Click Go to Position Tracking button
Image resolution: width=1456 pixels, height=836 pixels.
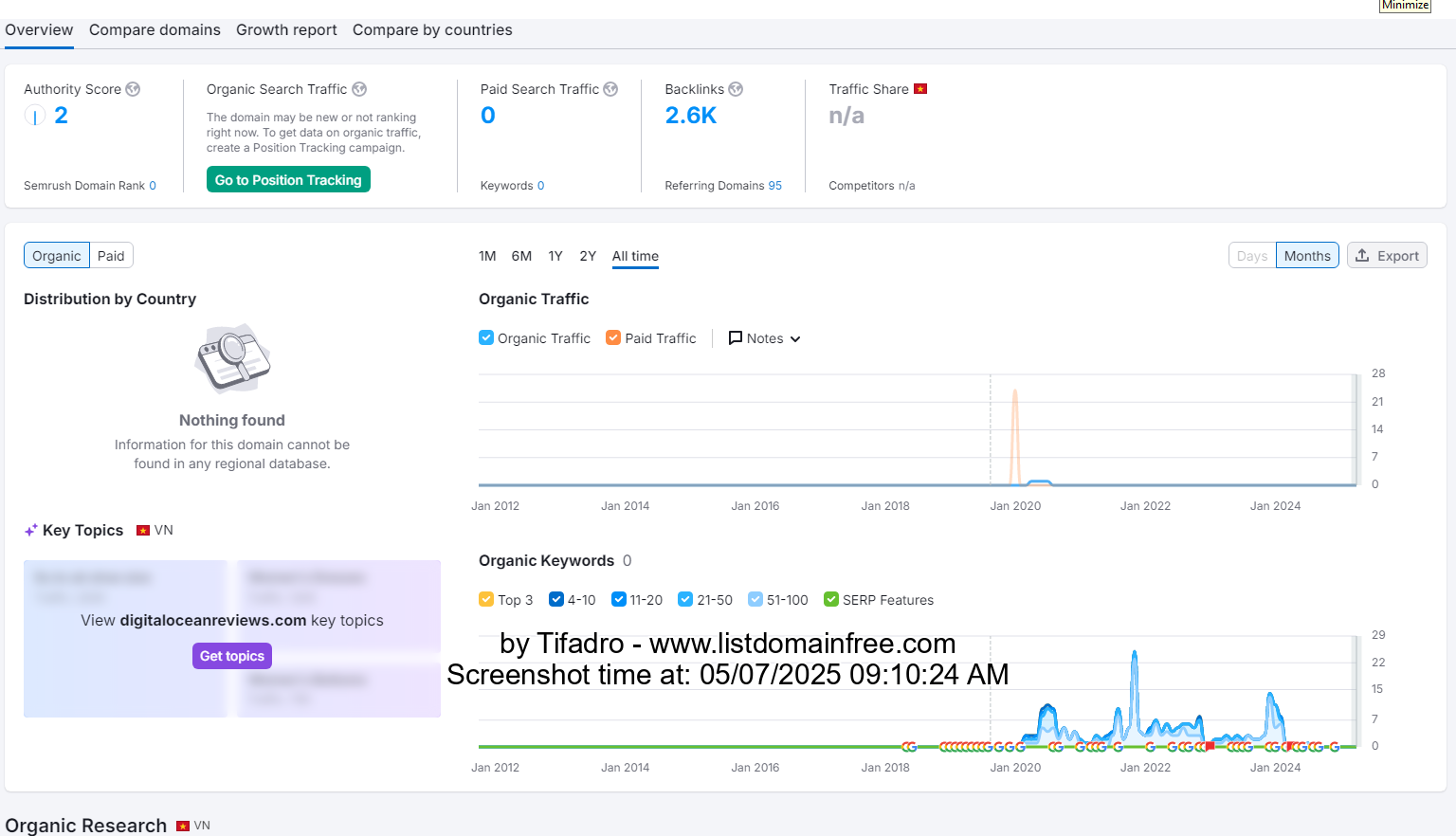[x=288, y=180]
